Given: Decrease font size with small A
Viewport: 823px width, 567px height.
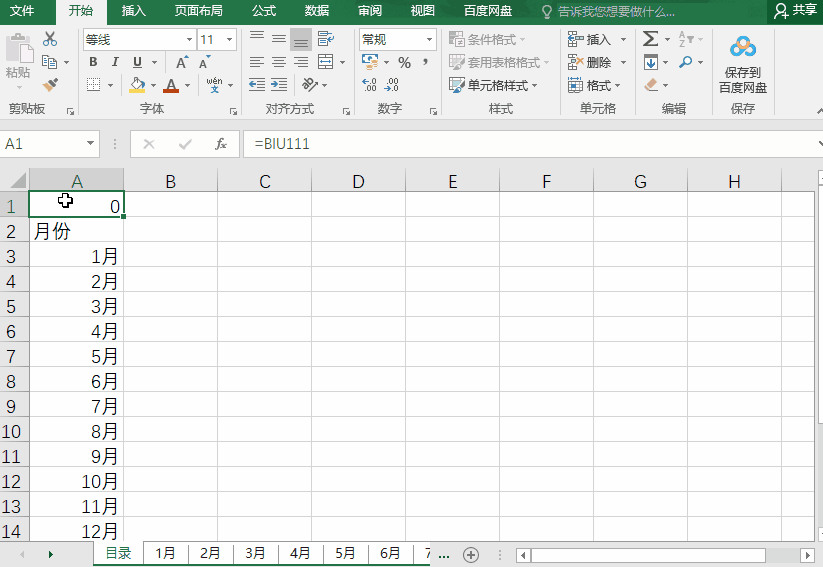Looking at the screenshot, I should (x=204, y=62).
